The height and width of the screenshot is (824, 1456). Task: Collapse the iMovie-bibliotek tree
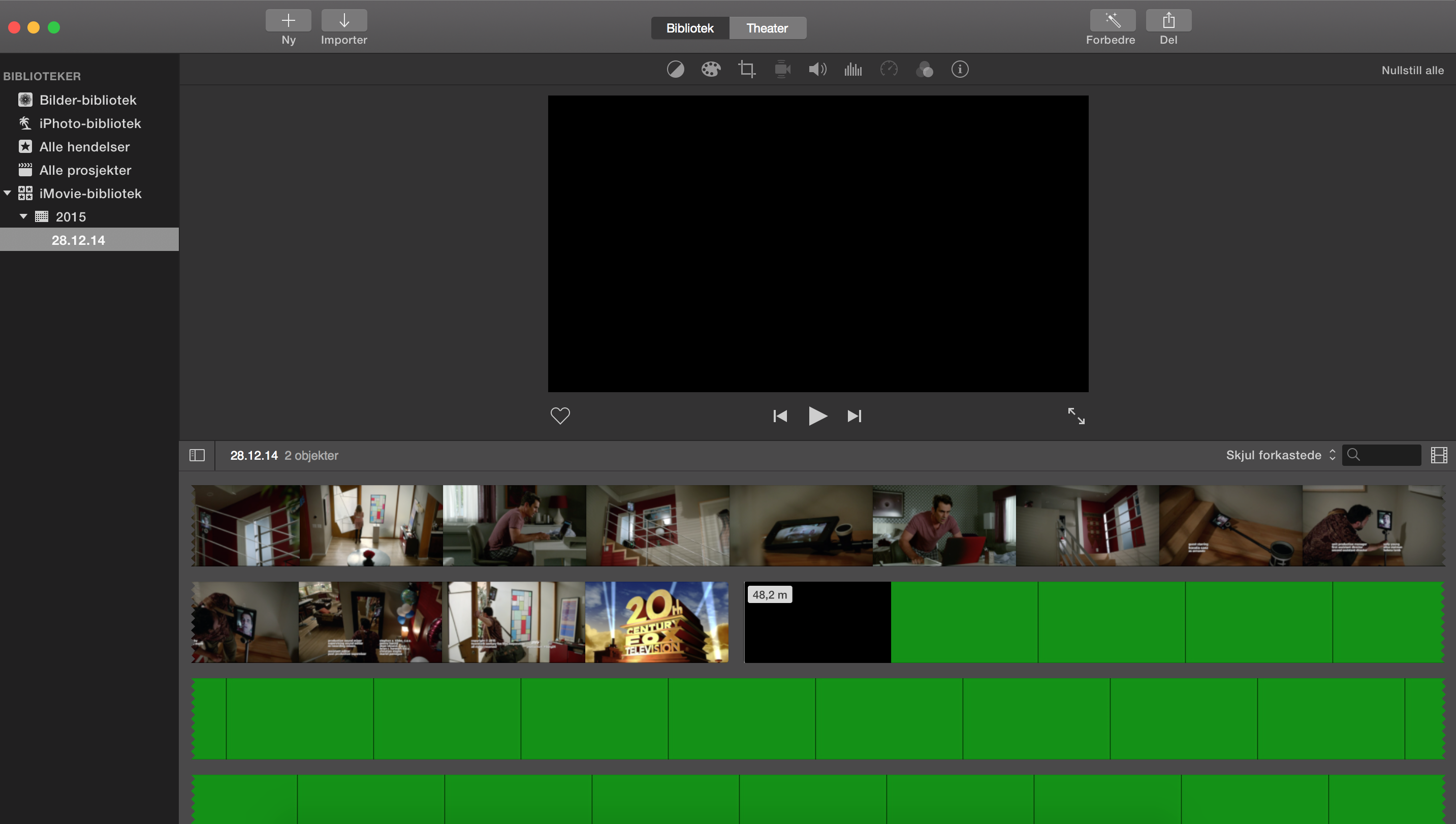tap(7, 194)
